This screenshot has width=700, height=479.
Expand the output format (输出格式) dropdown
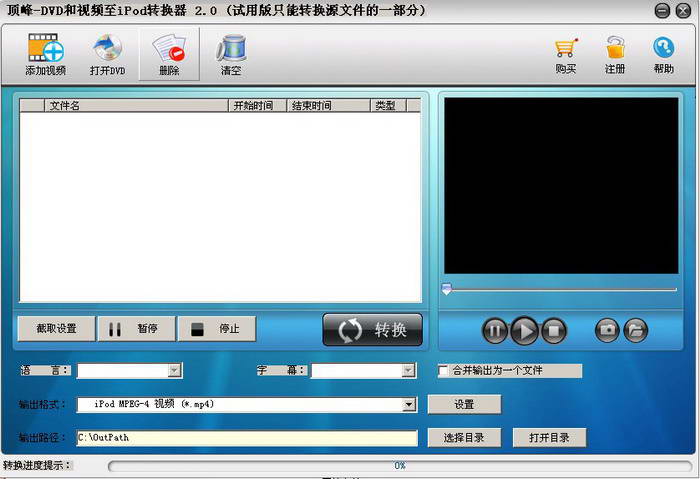pos(408,404)
